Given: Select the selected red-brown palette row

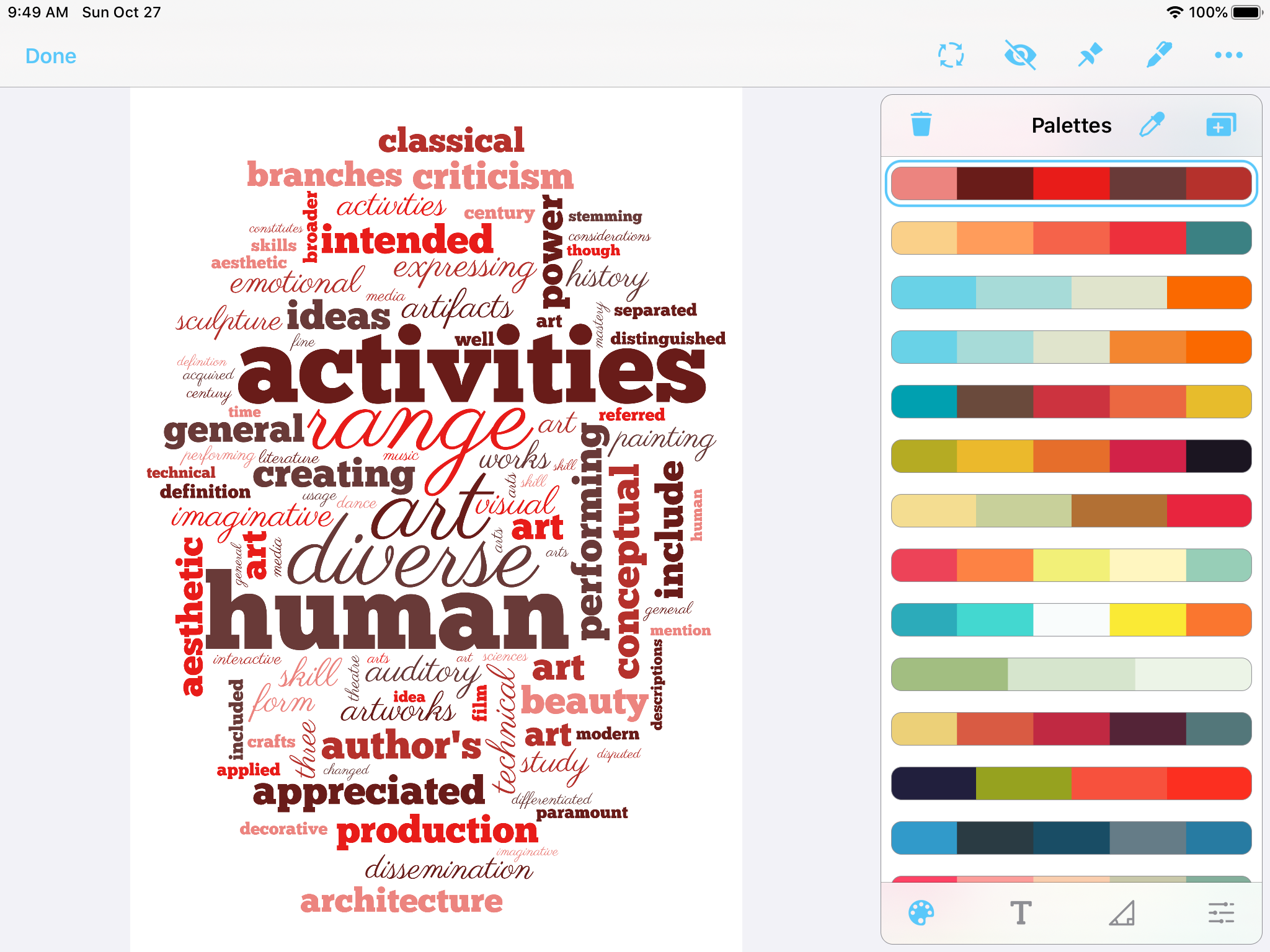Looking at the screenshot, I should (1071, 183).
